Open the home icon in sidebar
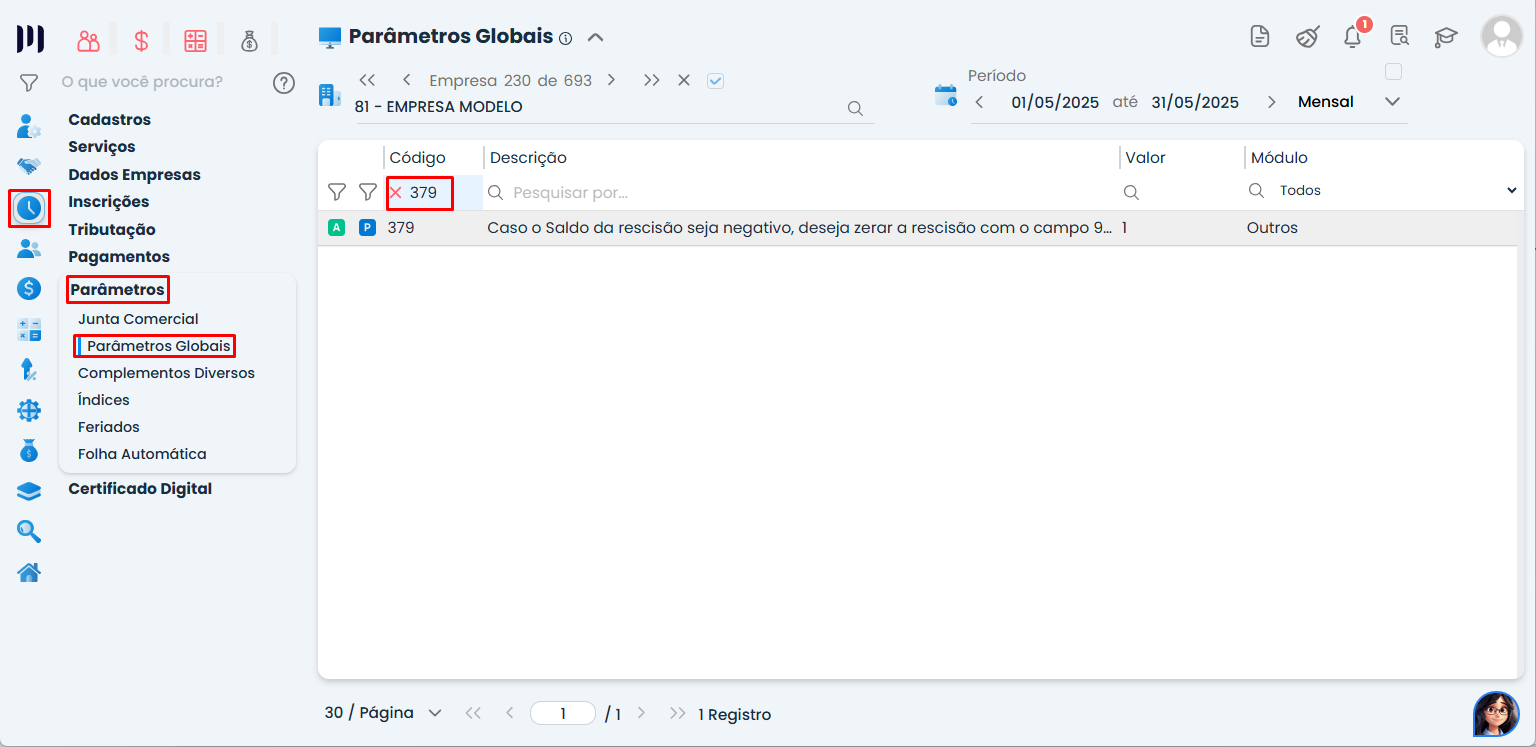 [29, 572]
